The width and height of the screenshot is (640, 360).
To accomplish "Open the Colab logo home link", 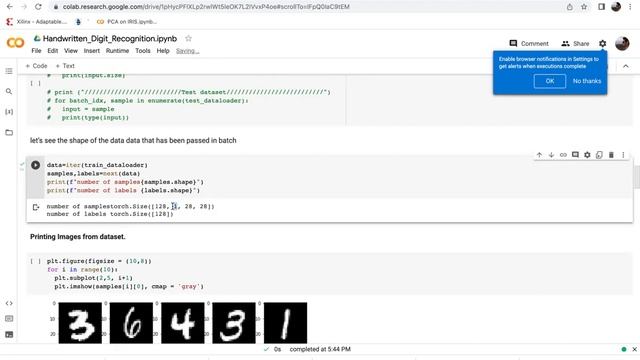I will 16,42.
